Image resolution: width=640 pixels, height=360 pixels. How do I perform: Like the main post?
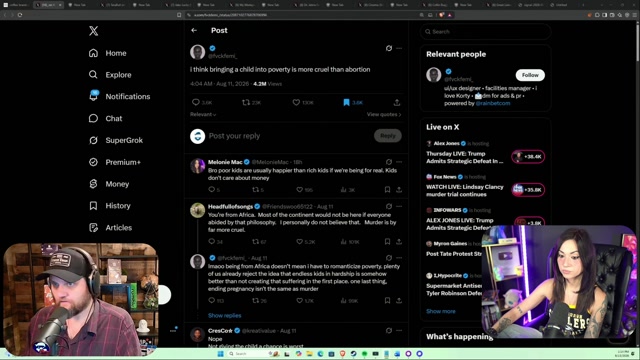(296, 102)
